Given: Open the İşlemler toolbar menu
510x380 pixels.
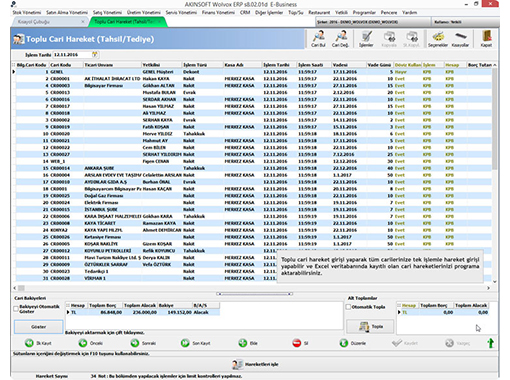Looking at the screenshot, I should (x=366, y=39).
